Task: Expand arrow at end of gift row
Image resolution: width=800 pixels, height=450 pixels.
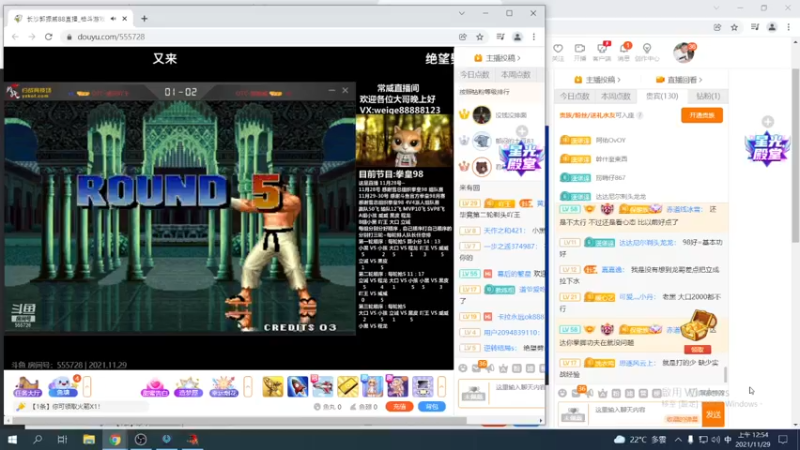Action: click(441, 387)
